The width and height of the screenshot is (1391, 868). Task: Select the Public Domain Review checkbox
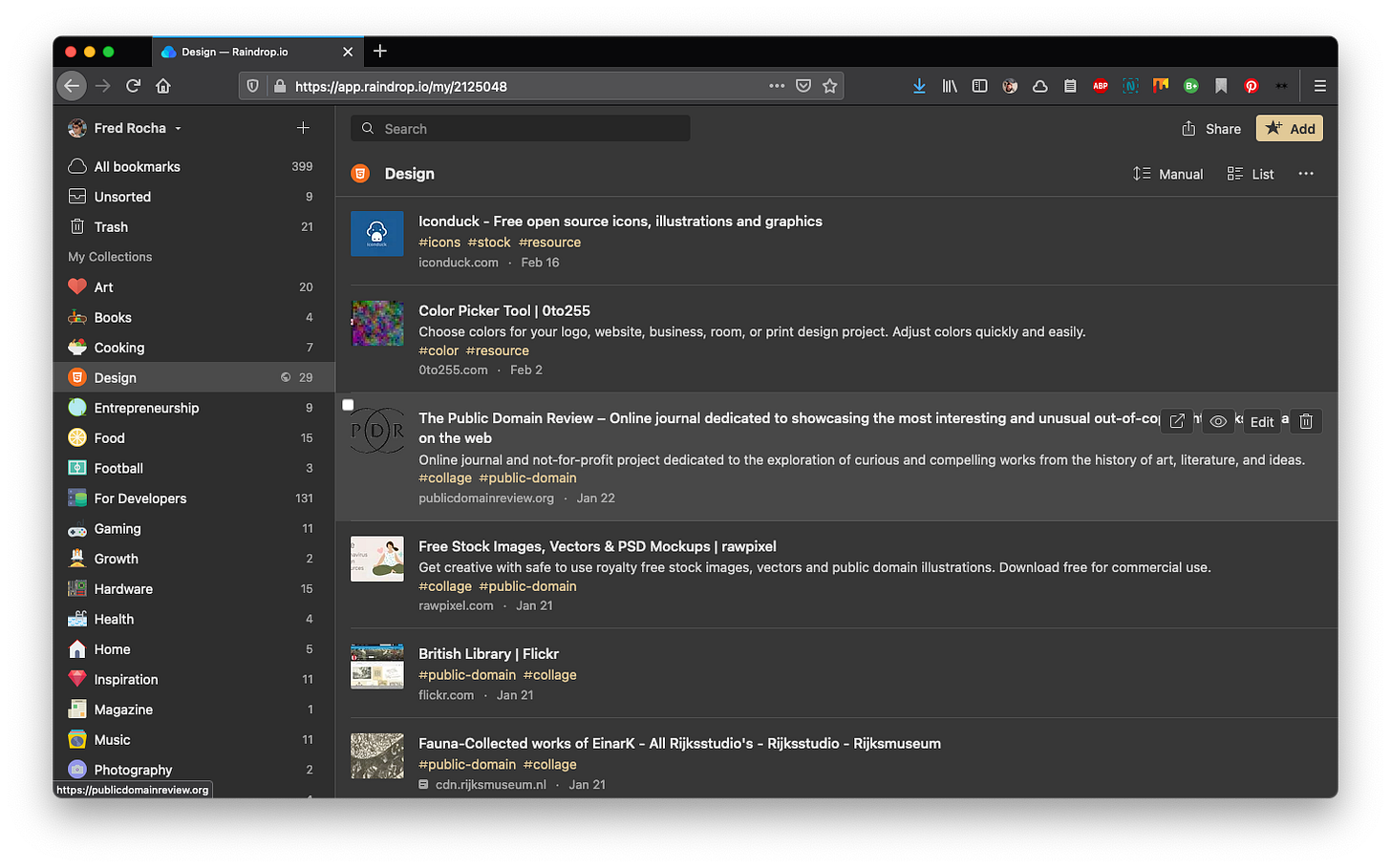348,405
